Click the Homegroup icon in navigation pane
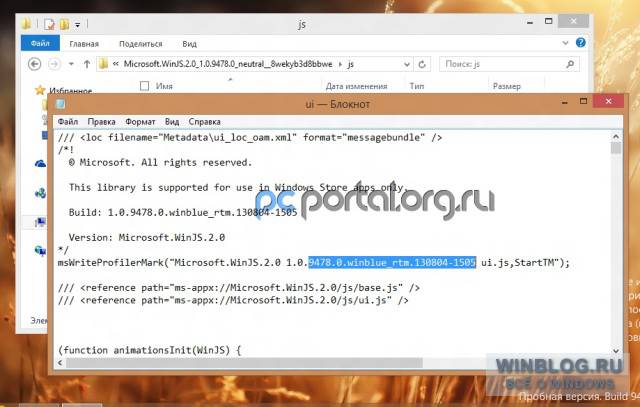The image size is (640, 407). pyautogui.click(x=40, y=193)
